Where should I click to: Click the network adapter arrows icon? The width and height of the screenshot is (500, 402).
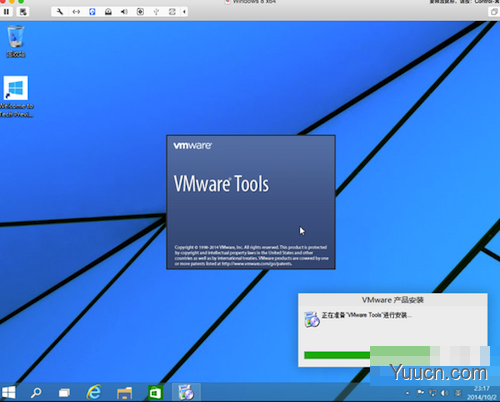pos(76,12)
